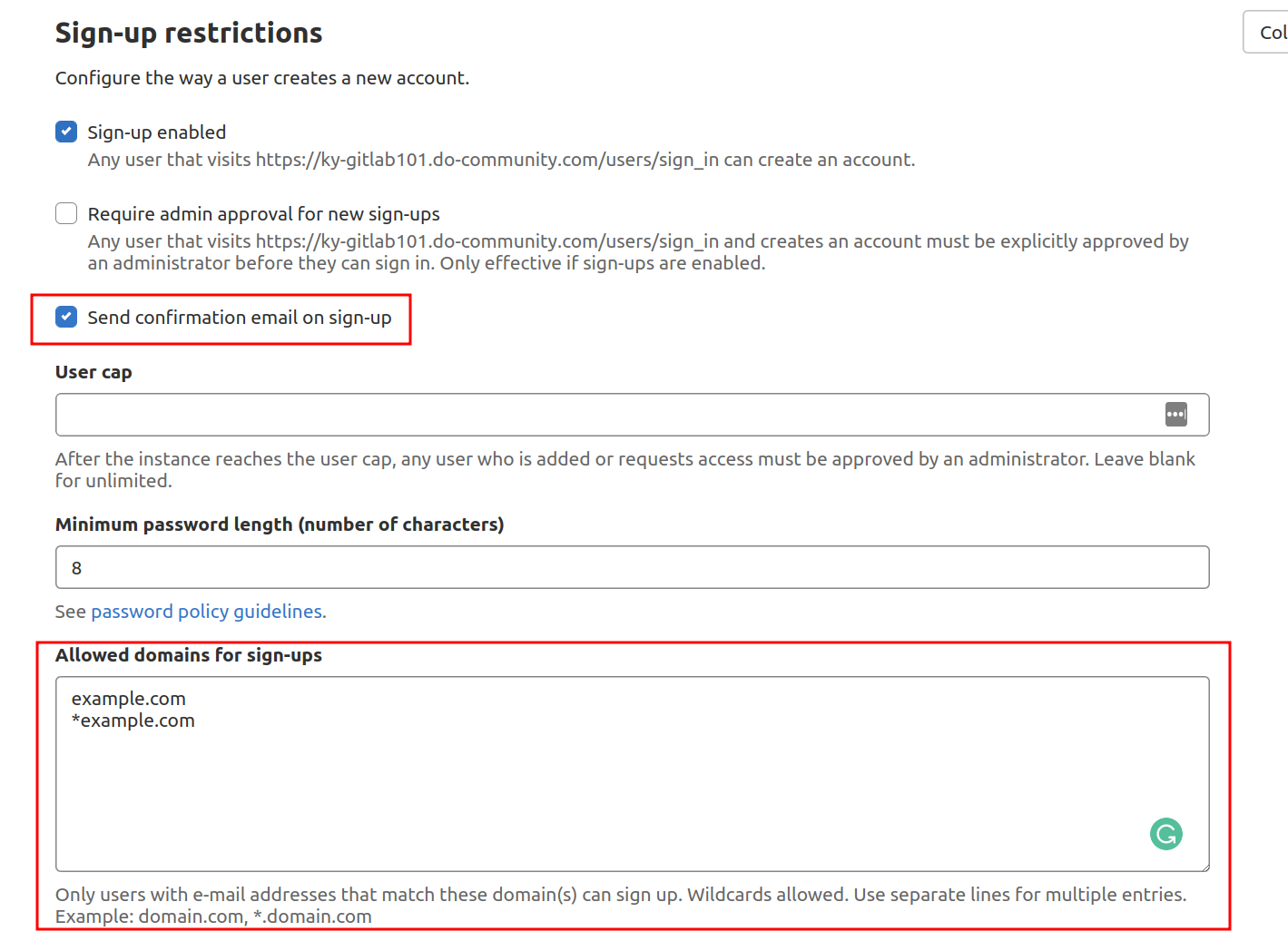Click the Minimum password length field showing 8
The height and width of the screenshot is (951, 1288).
coord(545,566)
